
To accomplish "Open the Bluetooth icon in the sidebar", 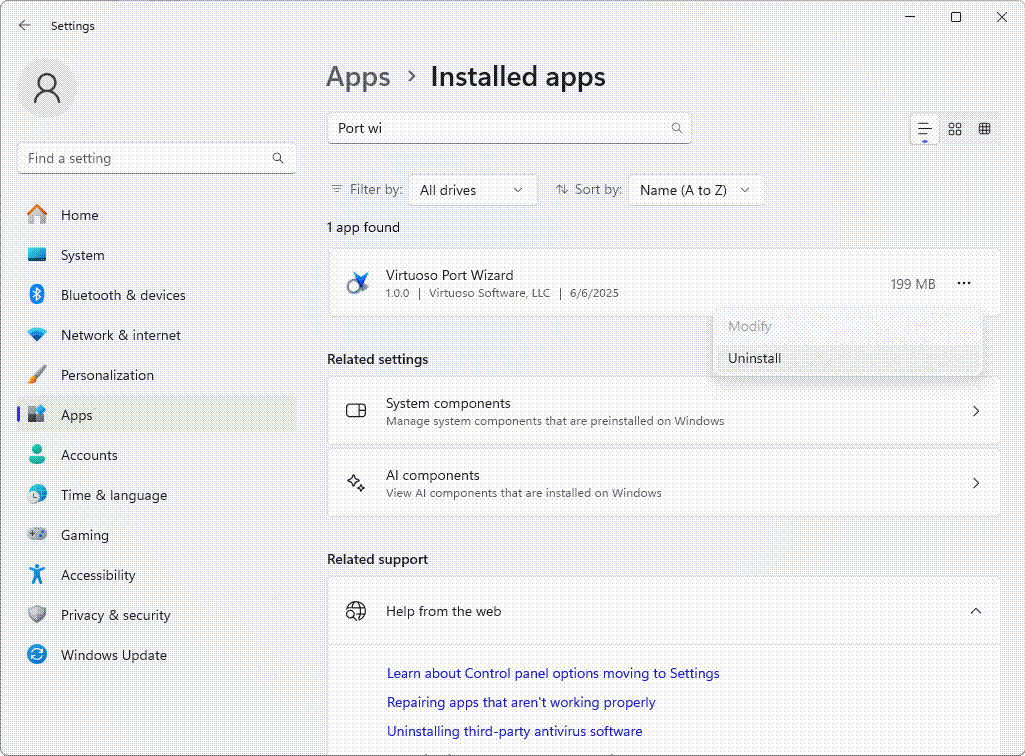I will (x=37, y=294).
